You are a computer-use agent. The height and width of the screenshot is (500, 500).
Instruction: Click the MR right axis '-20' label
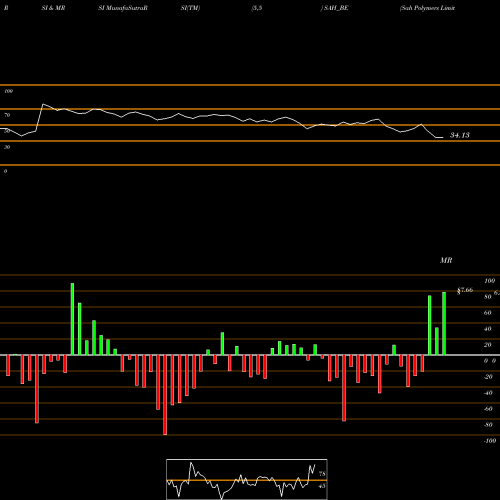coord(488,377)
